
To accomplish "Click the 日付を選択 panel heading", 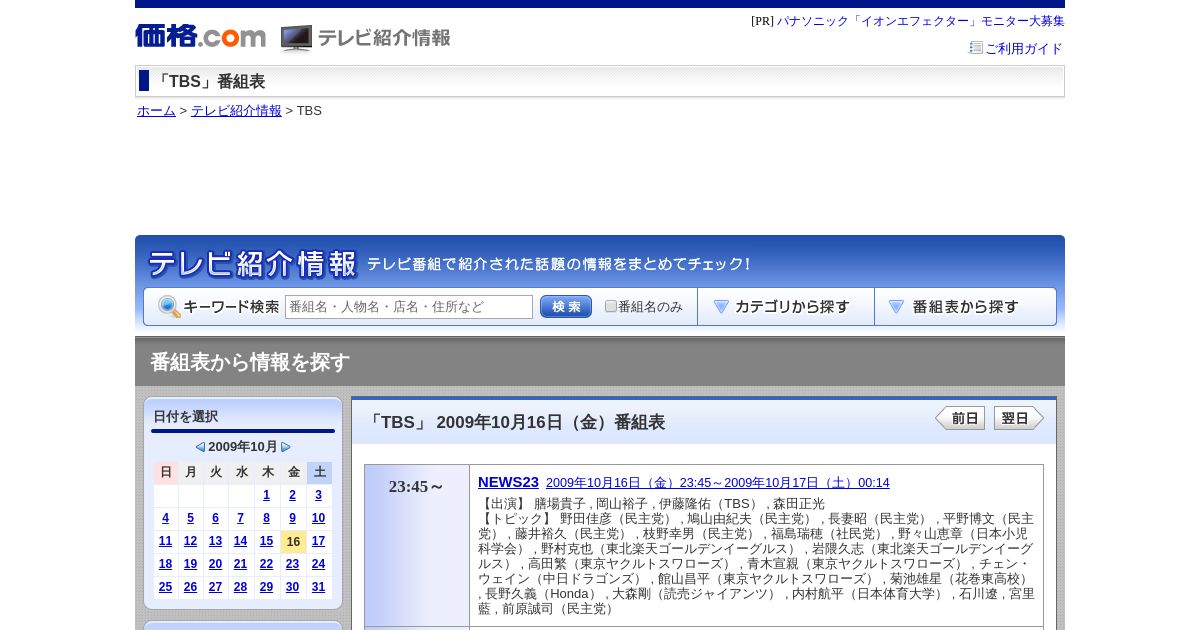I will coord(186,417).
